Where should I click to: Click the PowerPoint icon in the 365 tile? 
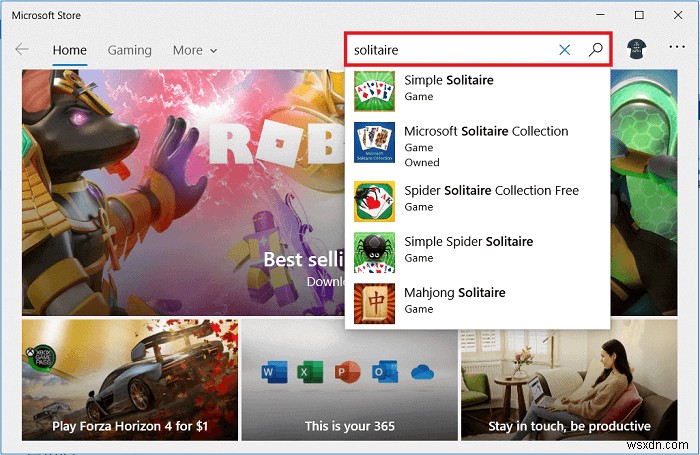[347, 372]
